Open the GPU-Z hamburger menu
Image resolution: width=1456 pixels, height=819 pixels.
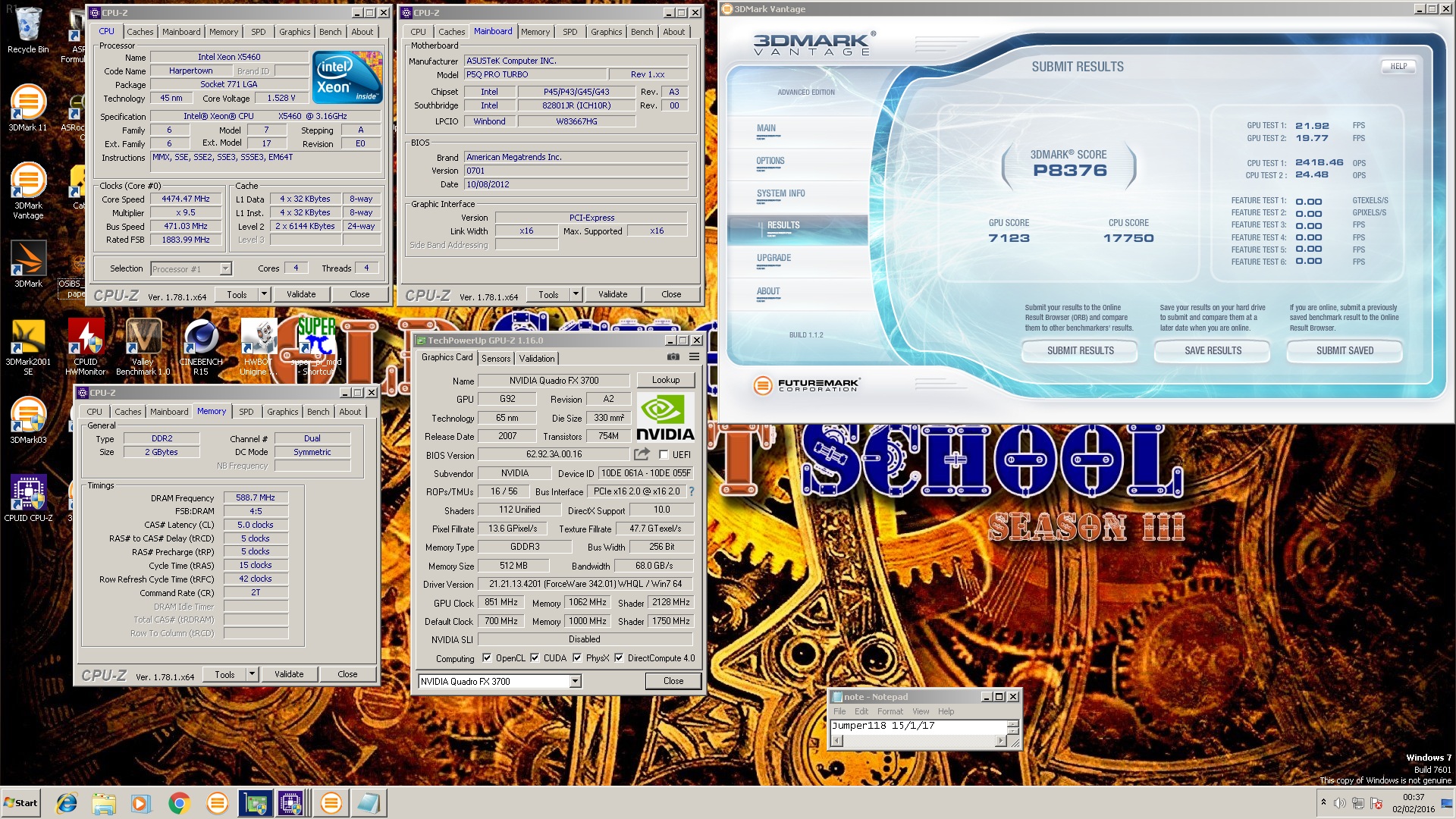[694, 357]
